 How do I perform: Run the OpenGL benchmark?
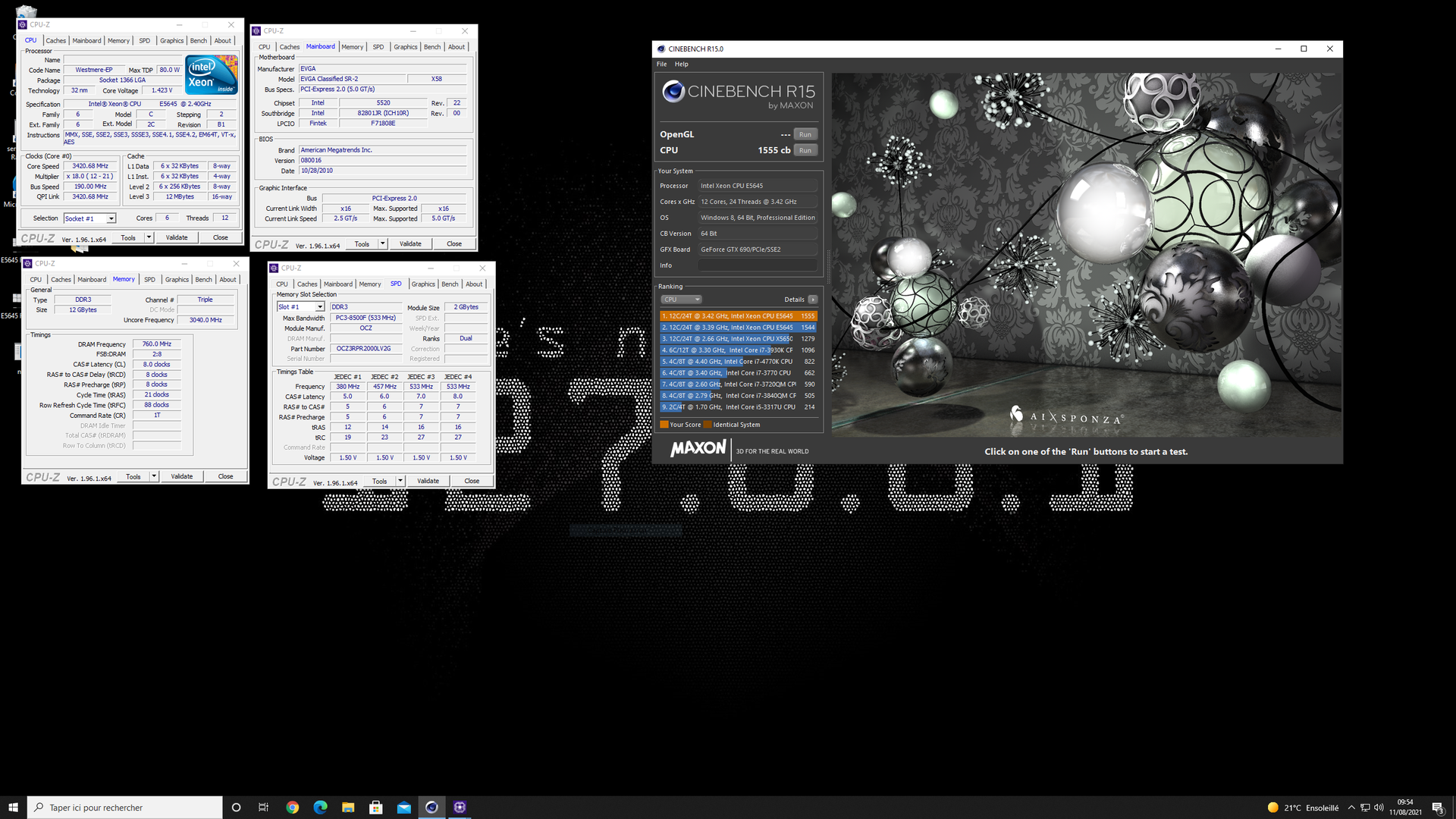(805, 134)
